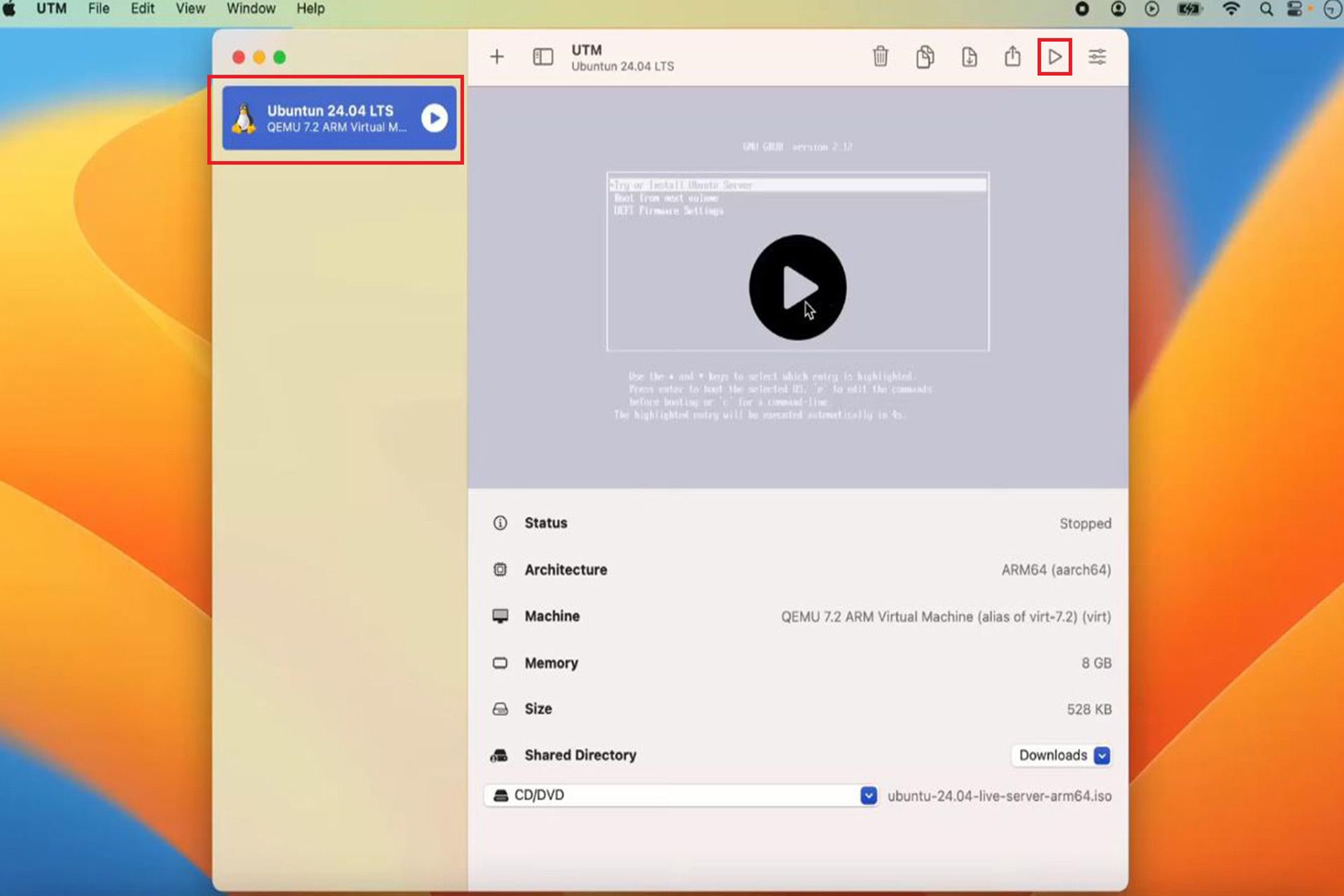This screenshot has height=896, width=1344.
Task: Click the plus icon to create a new VM
Action: (497, 57)
